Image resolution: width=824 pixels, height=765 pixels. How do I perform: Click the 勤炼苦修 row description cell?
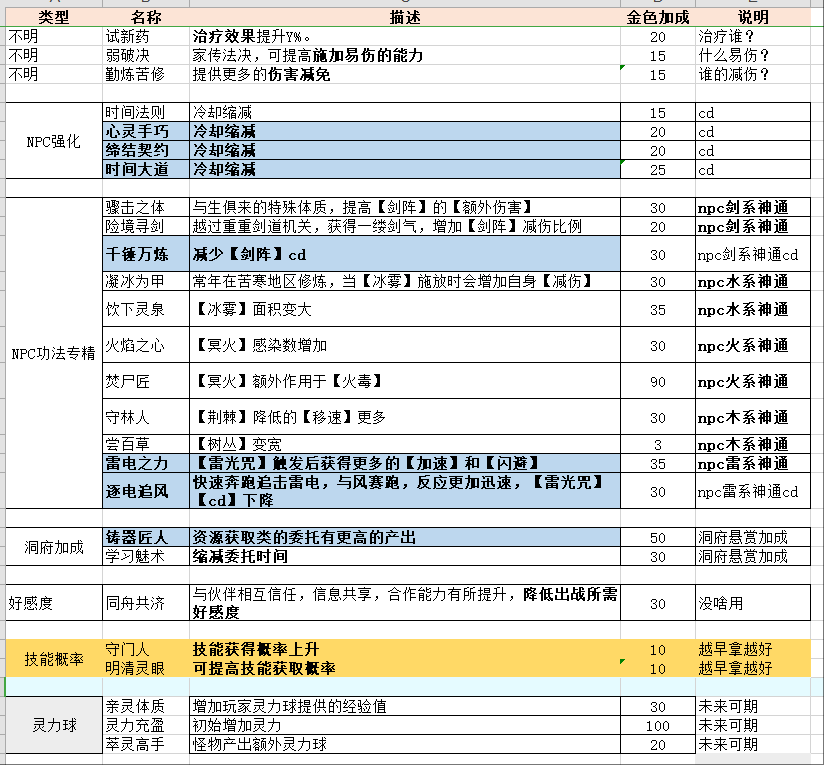tap(390, 73)
